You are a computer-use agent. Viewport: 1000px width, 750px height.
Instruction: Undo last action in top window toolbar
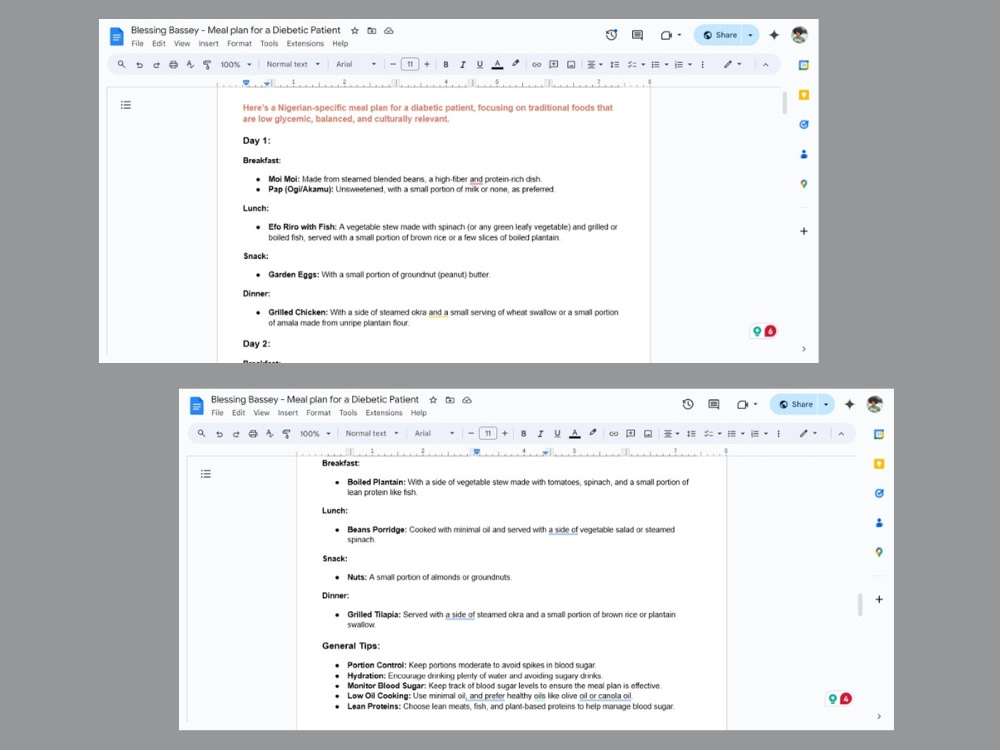click(139, 64)
